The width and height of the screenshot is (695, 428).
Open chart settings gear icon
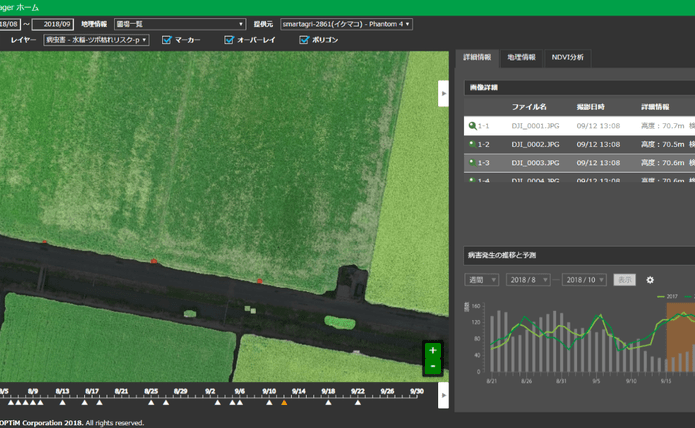[x=650, y=280]
